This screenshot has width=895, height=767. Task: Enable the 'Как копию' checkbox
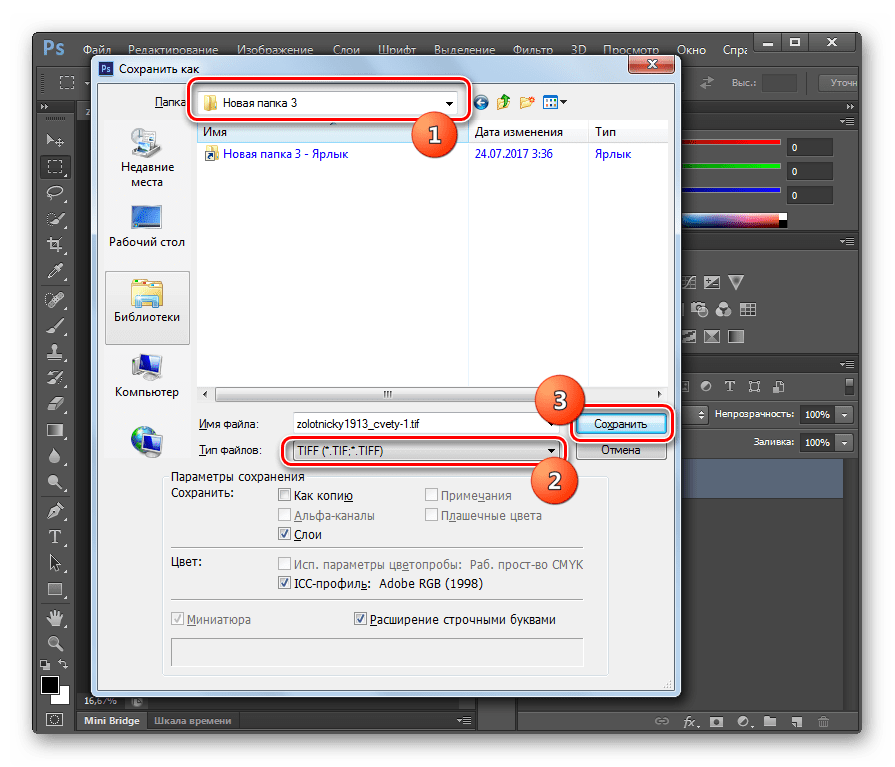(284, 495)
